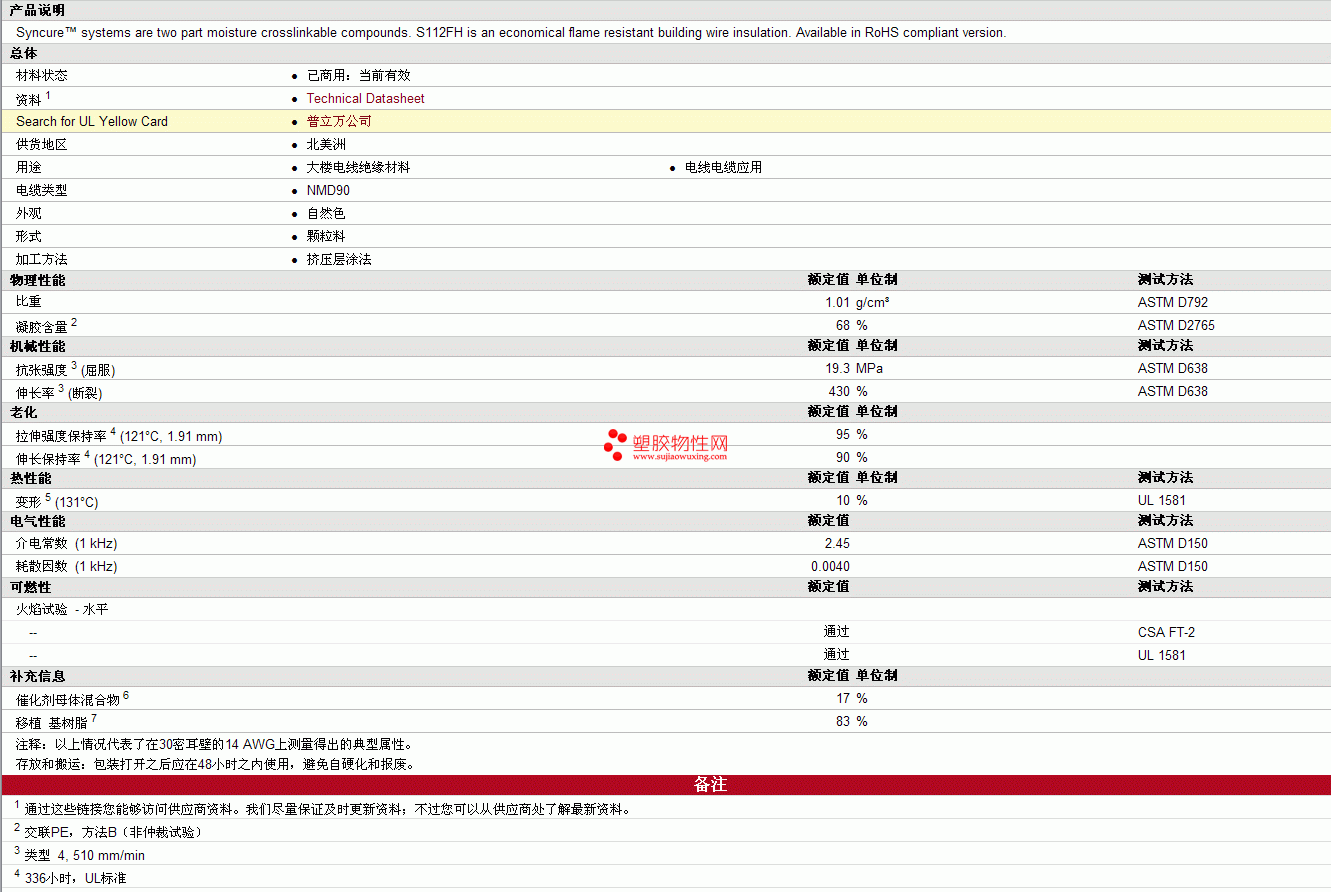The image size is (1331, 892).
Task: Select the 变形 (131°C) property label
Action: [57, 500]
